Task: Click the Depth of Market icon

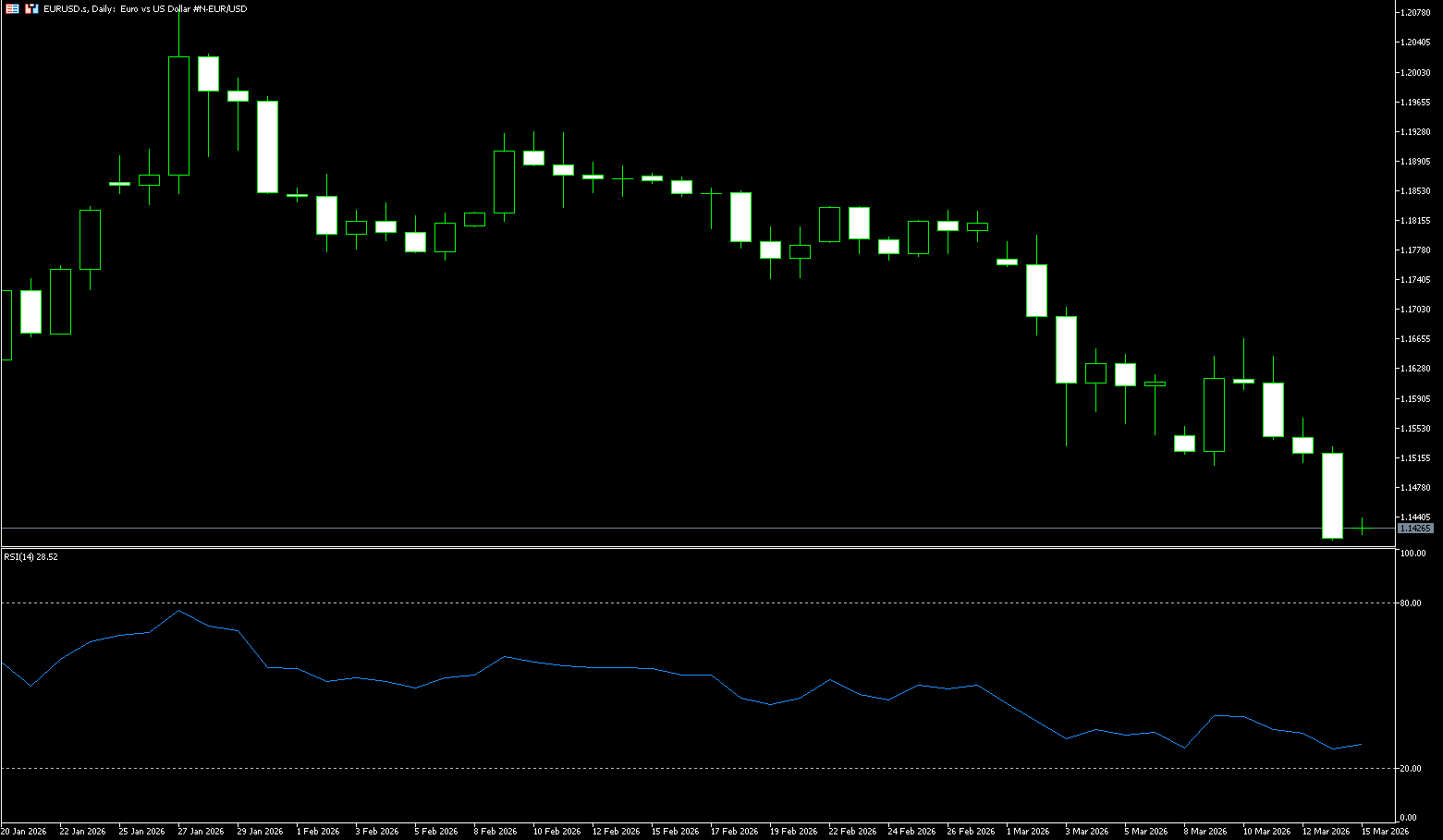Action: tap(12, 8)
